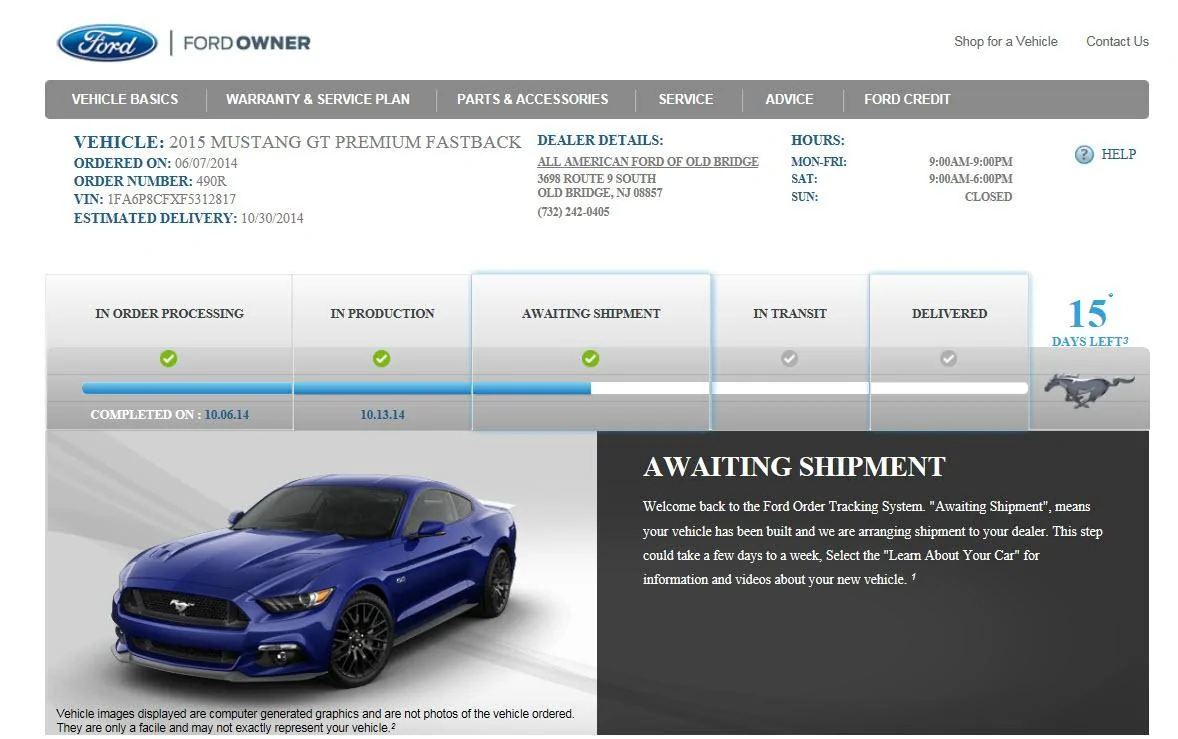The image size is (1178, 739).
Task: Click the gray checkmark under Delivered
Action: click(x=949, y=359)
